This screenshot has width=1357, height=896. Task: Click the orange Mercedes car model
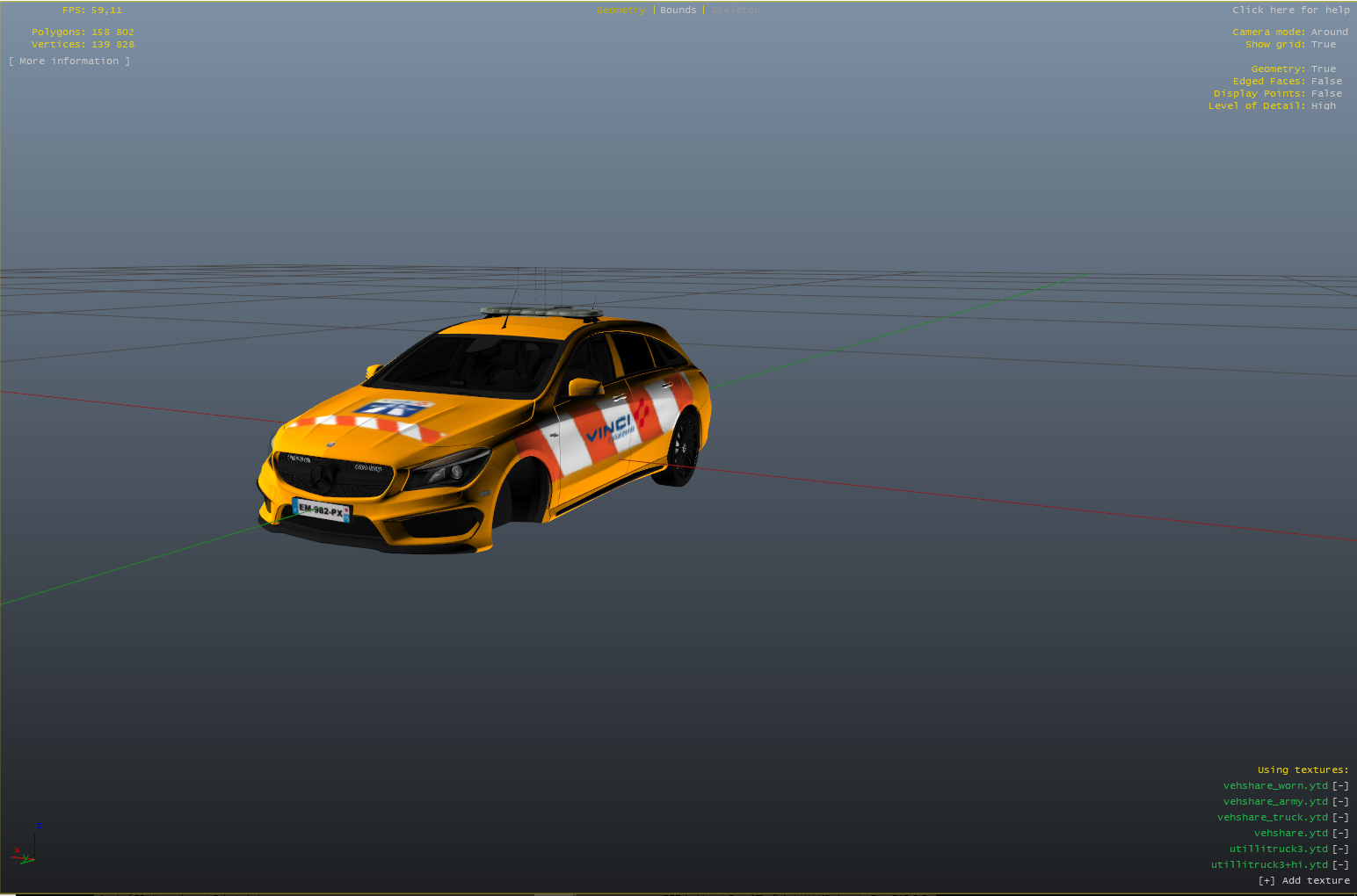(x=483, y=430)
